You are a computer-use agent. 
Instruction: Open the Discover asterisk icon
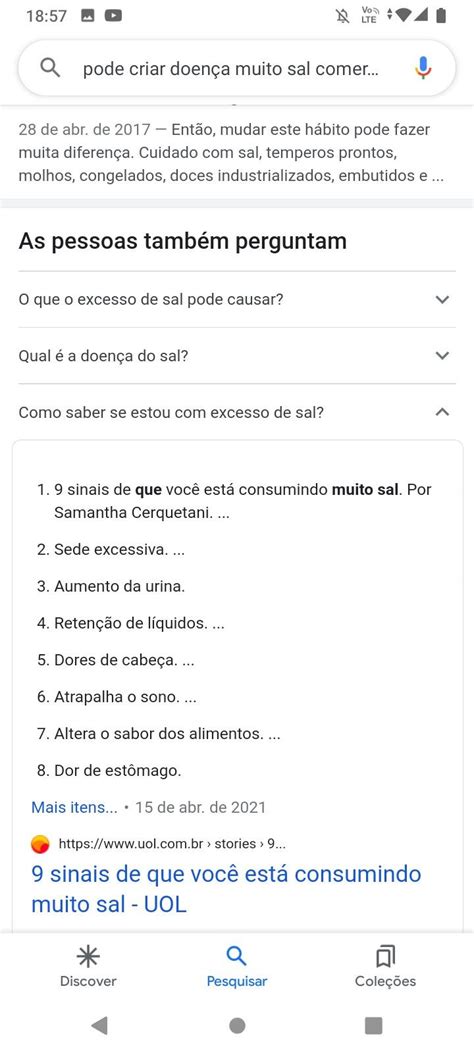(x=88, y=956)
